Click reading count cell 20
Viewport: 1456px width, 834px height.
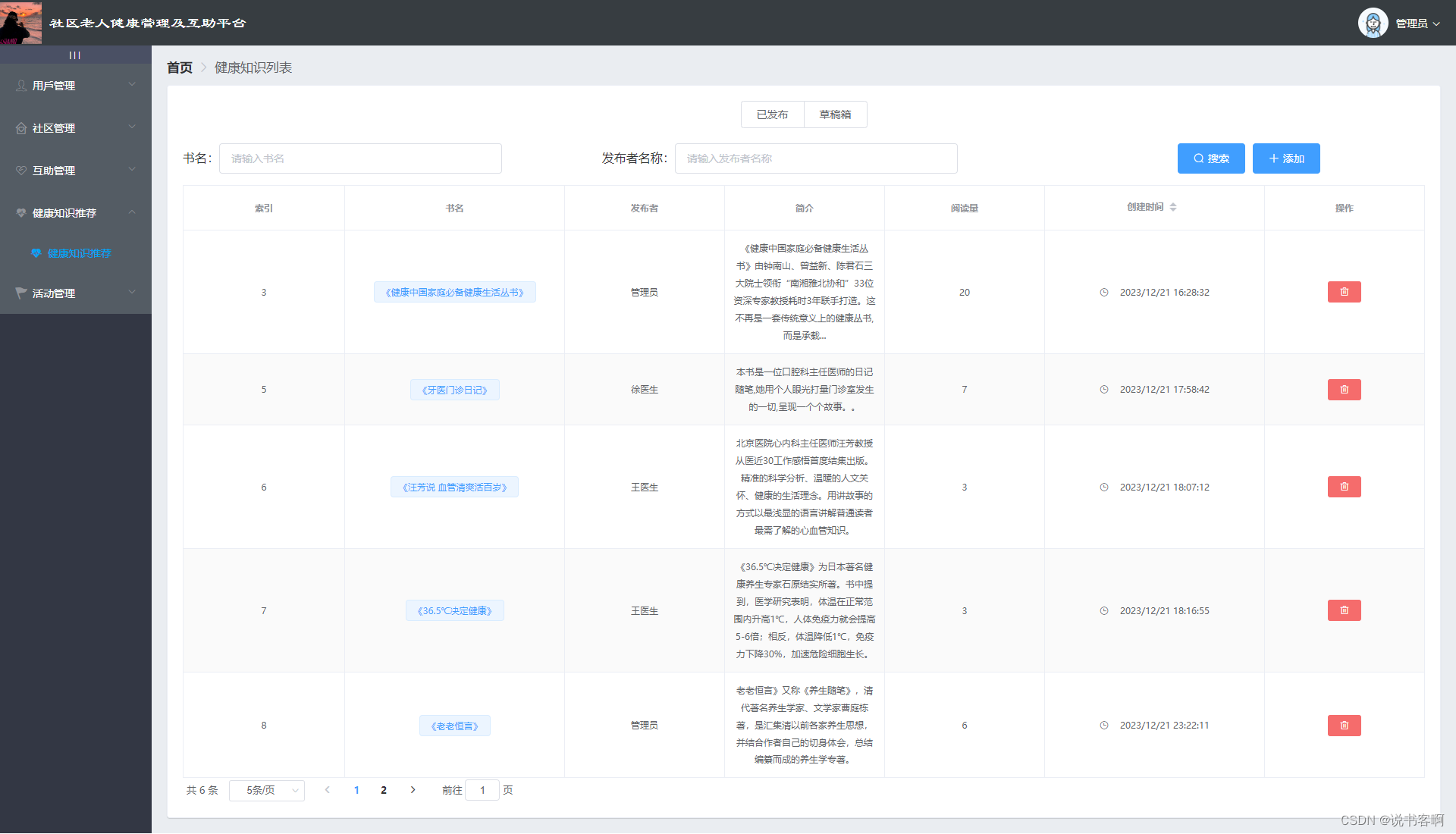point(965,292)
